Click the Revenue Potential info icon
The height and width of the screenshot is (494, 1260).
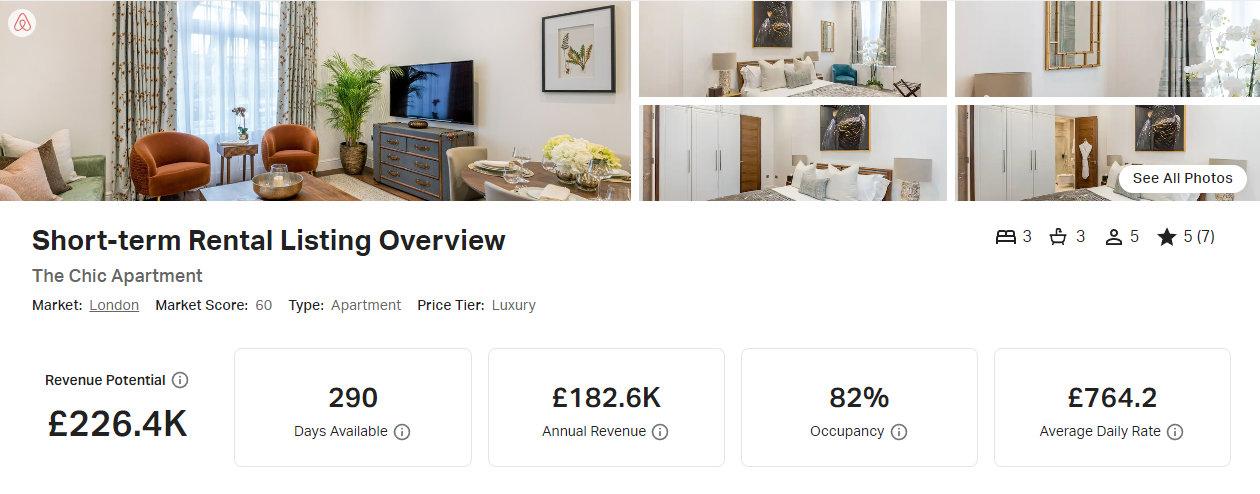[180, 380]
